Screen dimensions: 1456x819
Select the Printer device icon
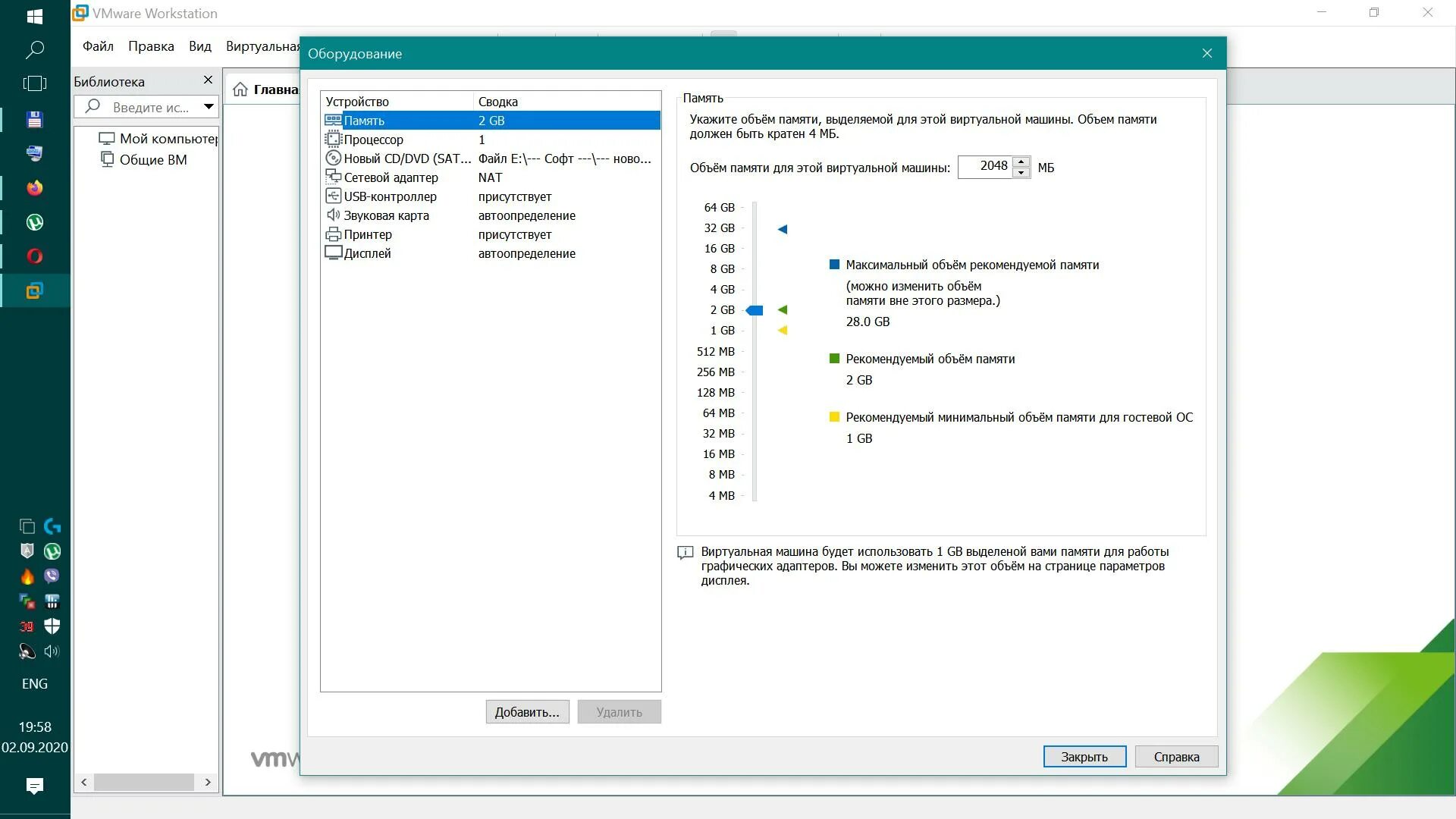click(x=333, y=234)
